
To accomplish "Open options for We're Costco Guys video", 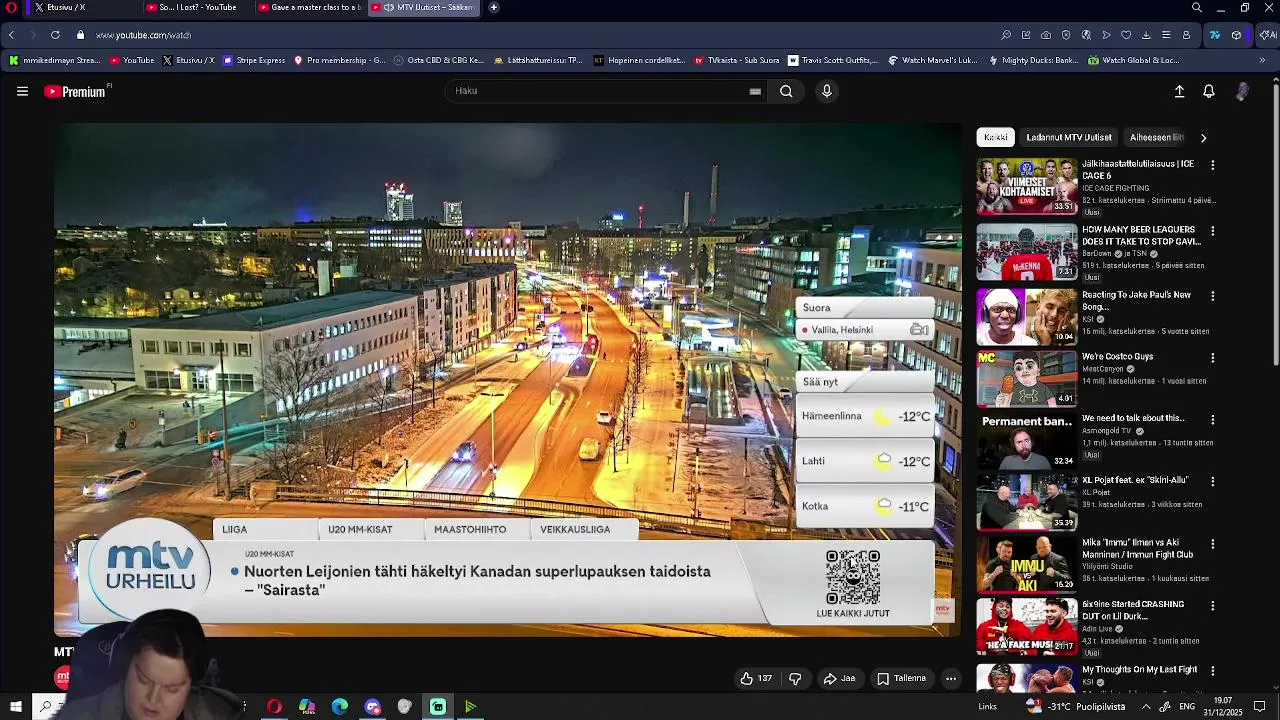I will point(1213,358).
